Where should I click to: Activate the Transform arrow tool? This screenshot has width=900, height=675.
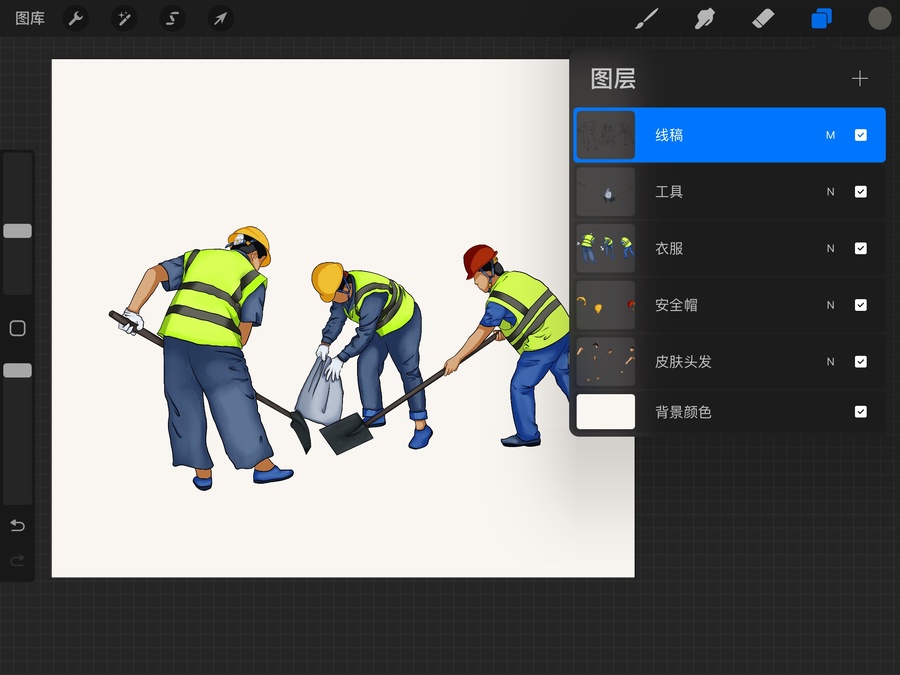220,19
